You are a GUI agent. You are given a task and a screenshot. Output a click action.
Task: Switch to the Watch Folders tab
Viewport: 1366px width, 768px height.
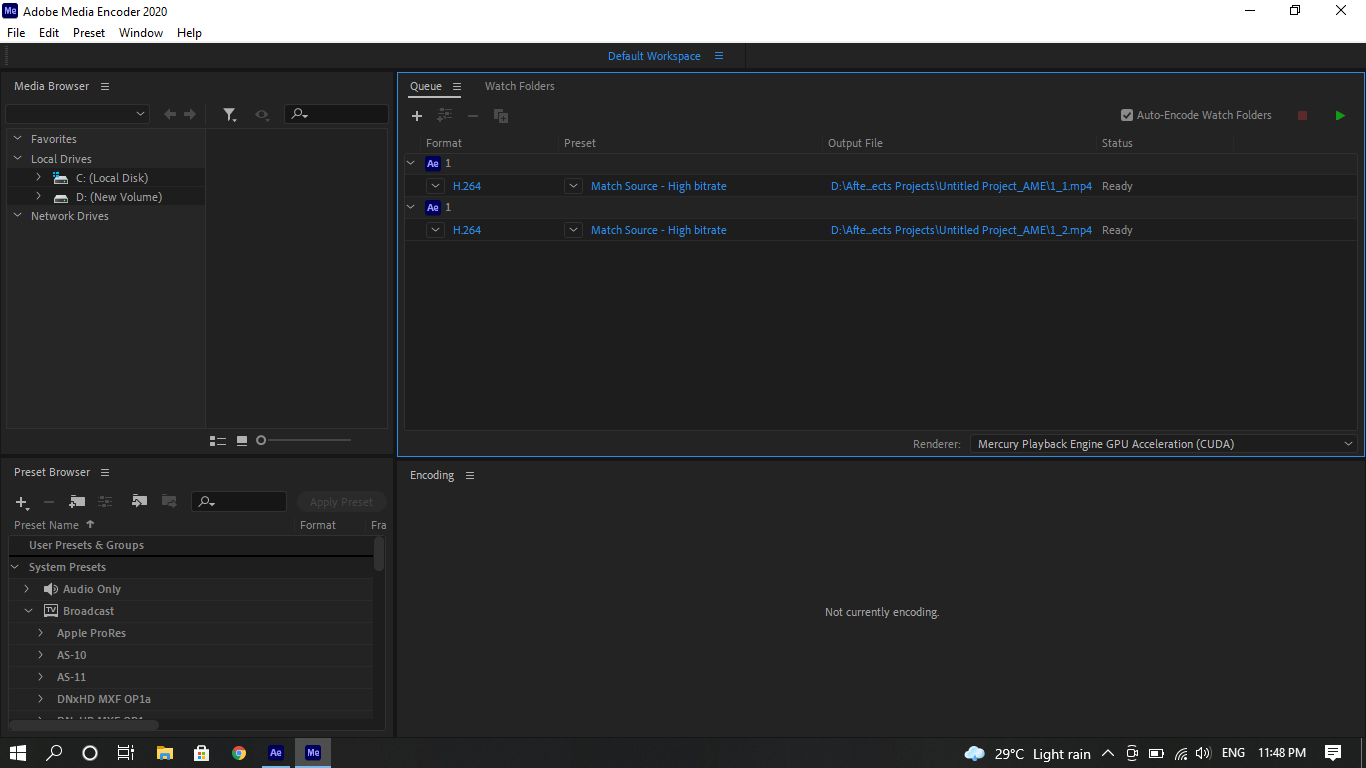point(520,86)
